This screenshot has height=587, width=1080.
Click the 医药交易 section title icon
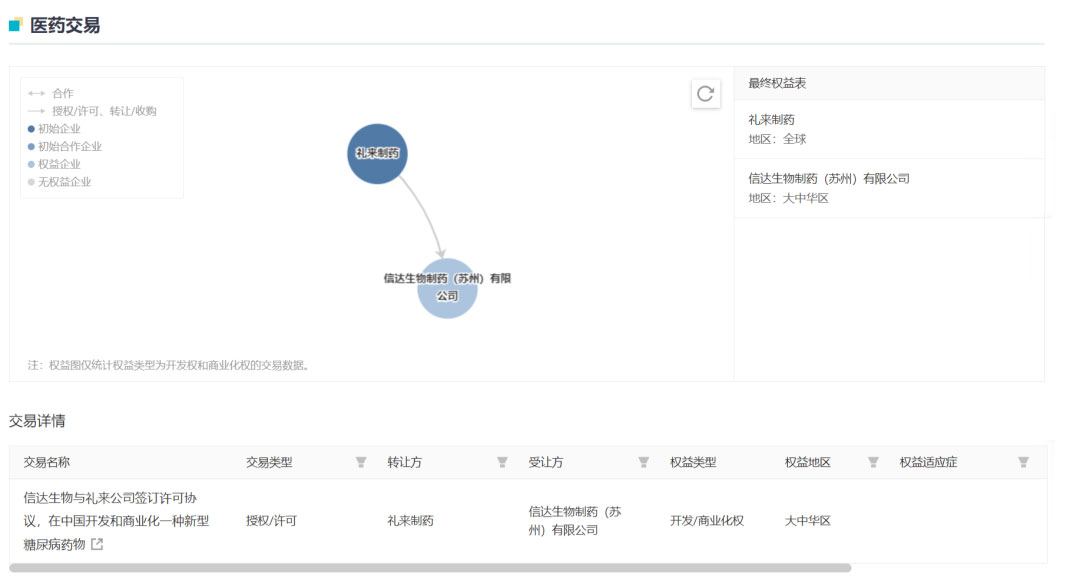point(16,25)
